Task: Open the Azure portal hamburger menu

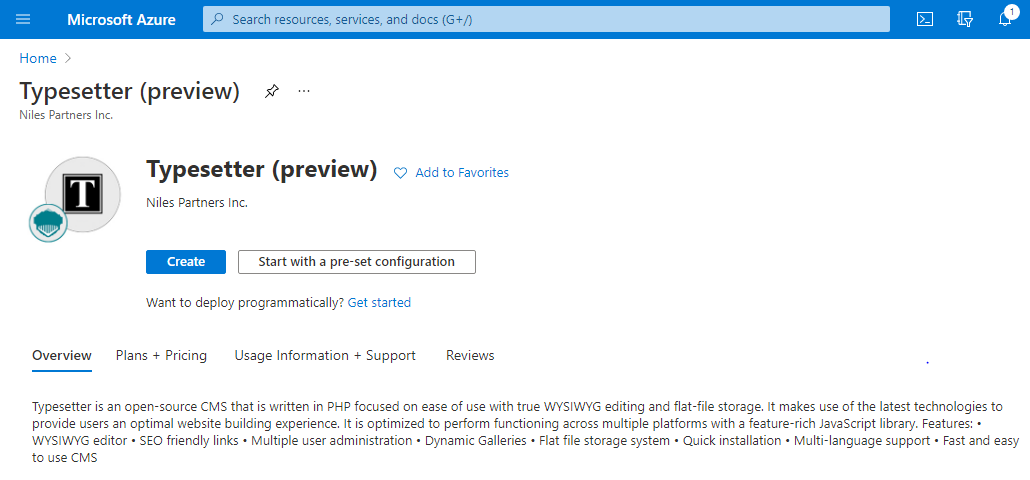Action: pos(24,19)
